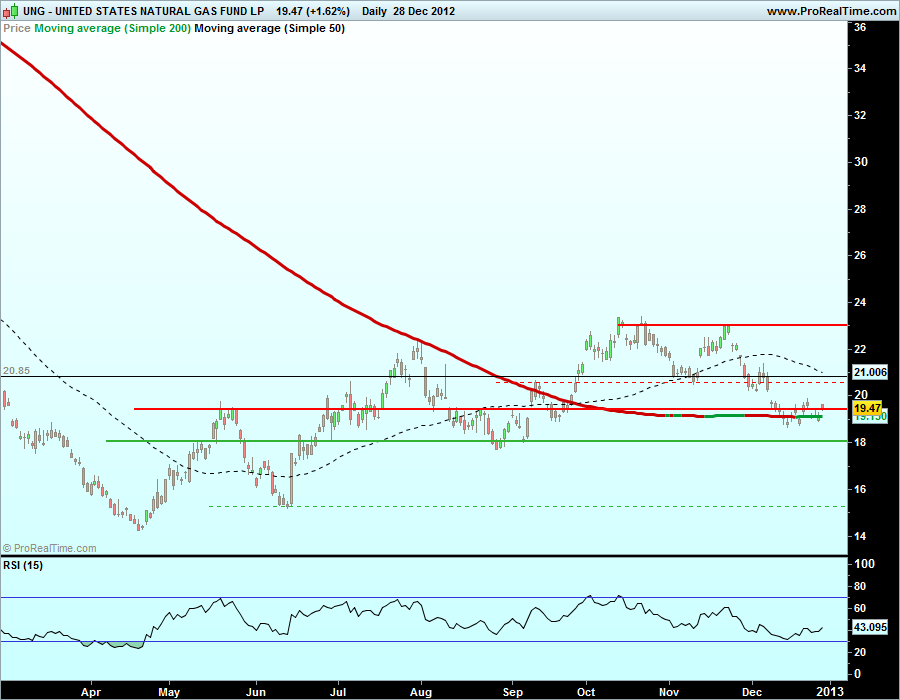Click the 21.006 moving average value tag
This screenshot has height=700, width=900.
[870, 372]
